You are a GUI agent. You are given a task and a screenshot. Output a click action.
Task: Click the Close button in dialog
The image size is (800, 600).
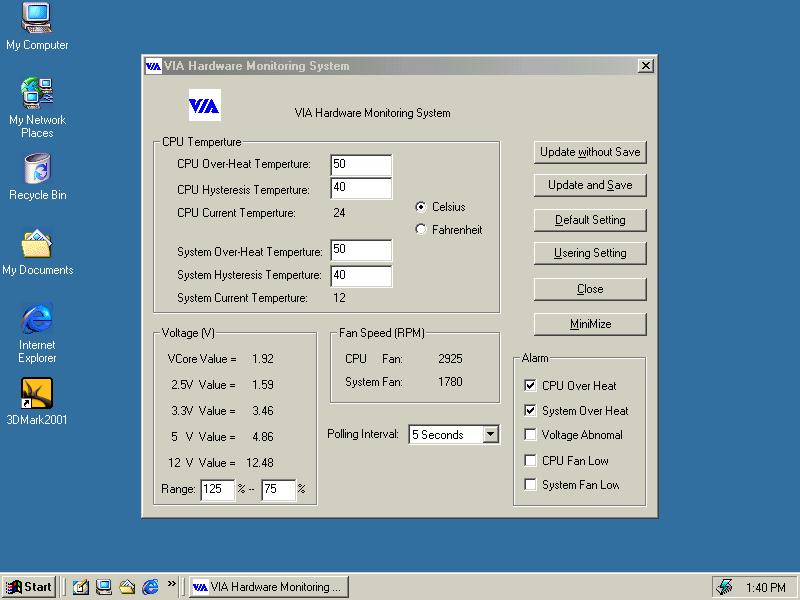point(590,289)
